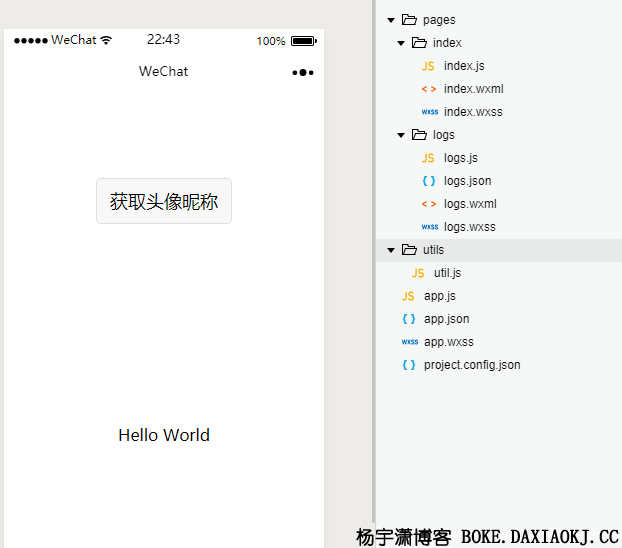The height and width of the screenshot is (548, 622).
Task: Click the braces icon beside logs.json
Action: tap(429, 181)
